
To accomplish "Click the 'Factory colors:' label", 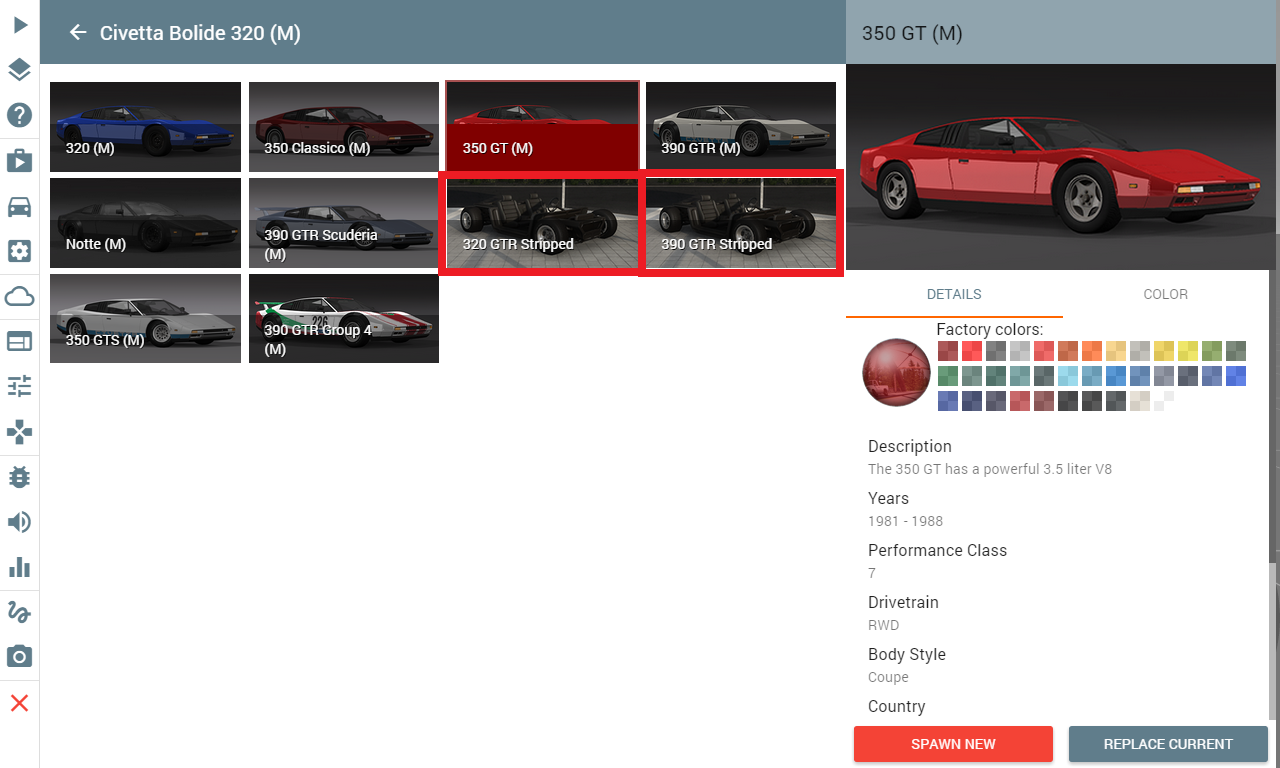I will tap(990, 329).
